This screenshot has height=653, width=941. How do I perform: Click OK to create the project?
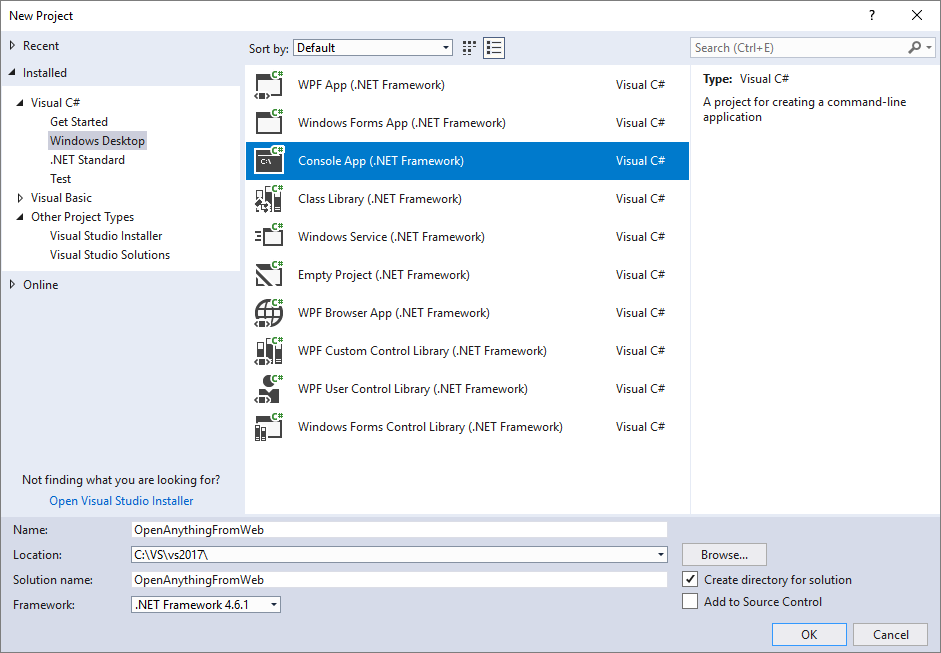[x=809, y=634]
